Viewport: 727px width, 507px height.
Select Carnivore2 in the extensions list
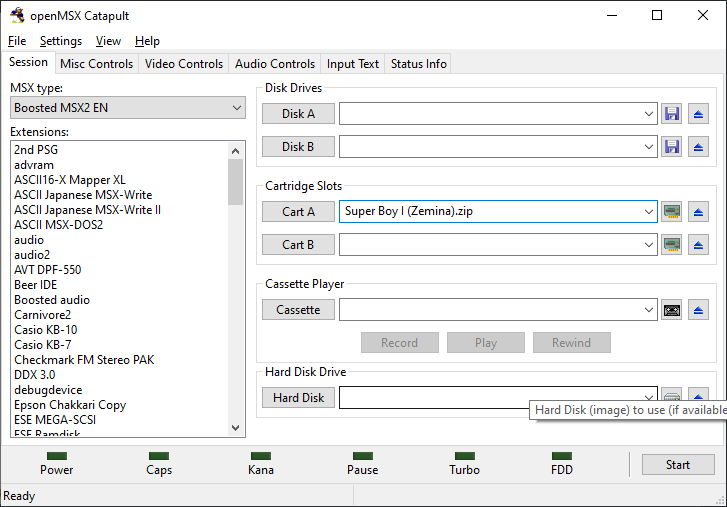[42, 315]
